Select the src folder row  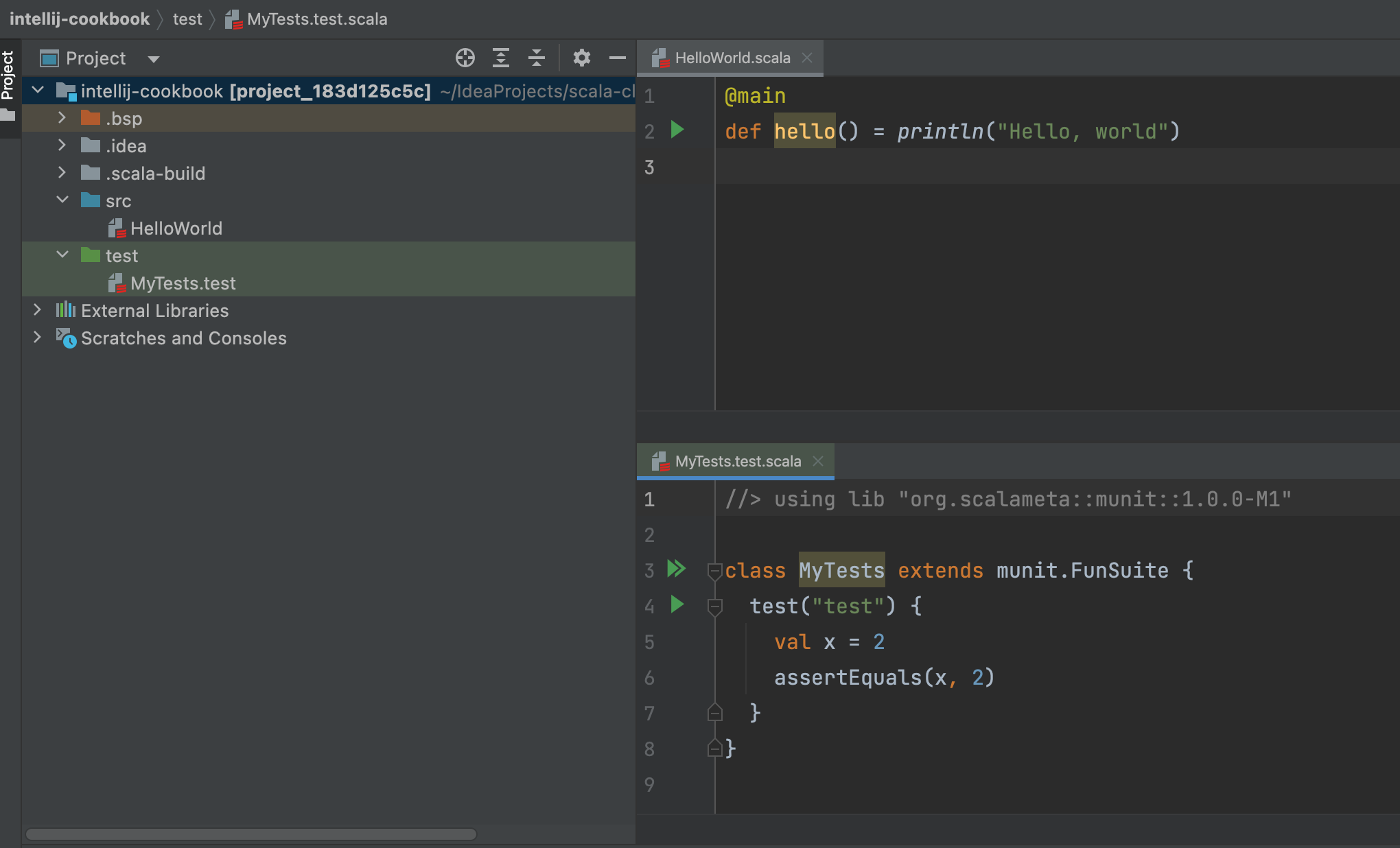coord(329,200)
